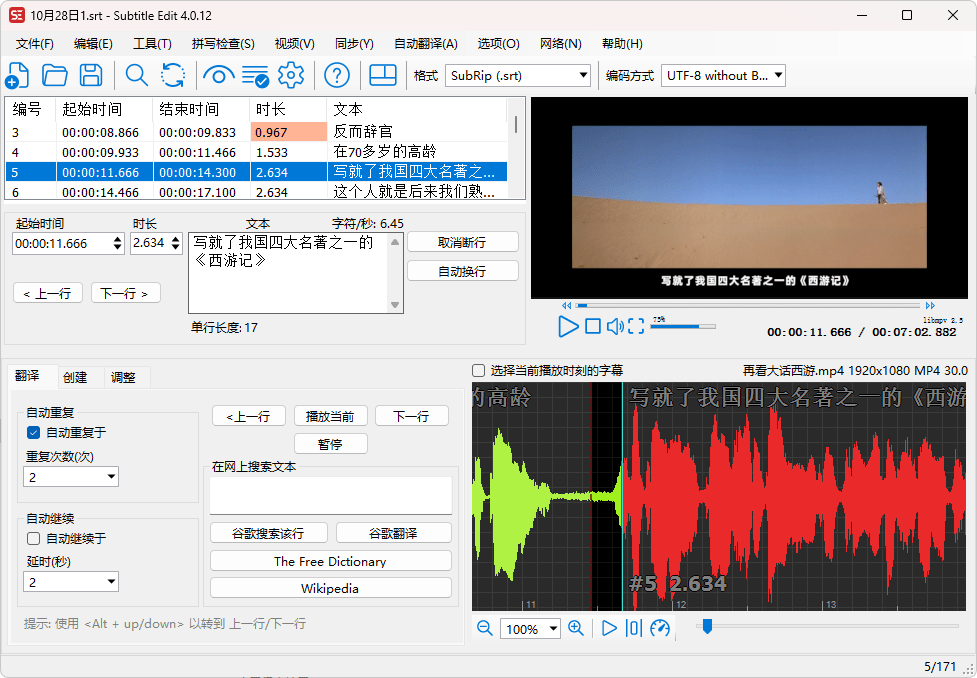This screenshot has height=678, width=977.
Task: Open the 自动翻译(A) menu
Action: point(426,44)
